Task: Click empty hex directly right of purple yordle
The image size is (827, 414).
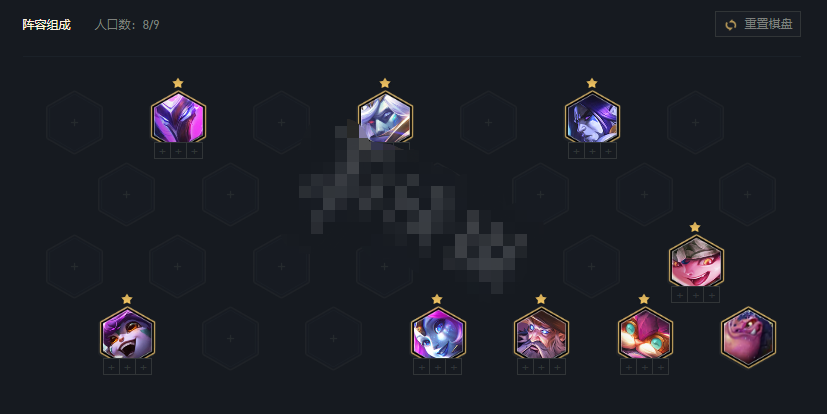Action: pyautogui.click(x=230, y=339)
